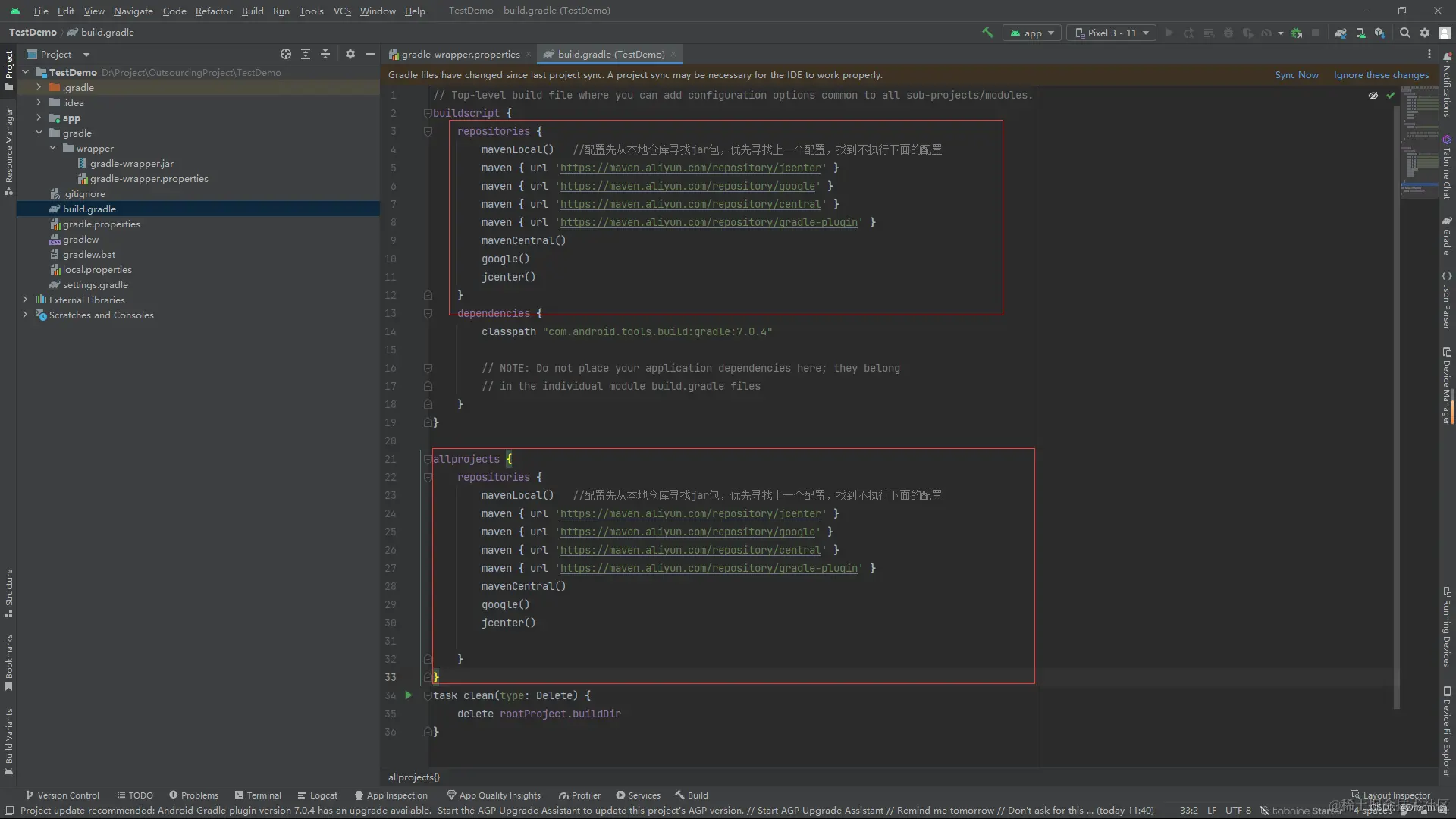Click the Tabnine Starter status widget
This screenshot has height=819, width=1456.
pos(1301,811)
